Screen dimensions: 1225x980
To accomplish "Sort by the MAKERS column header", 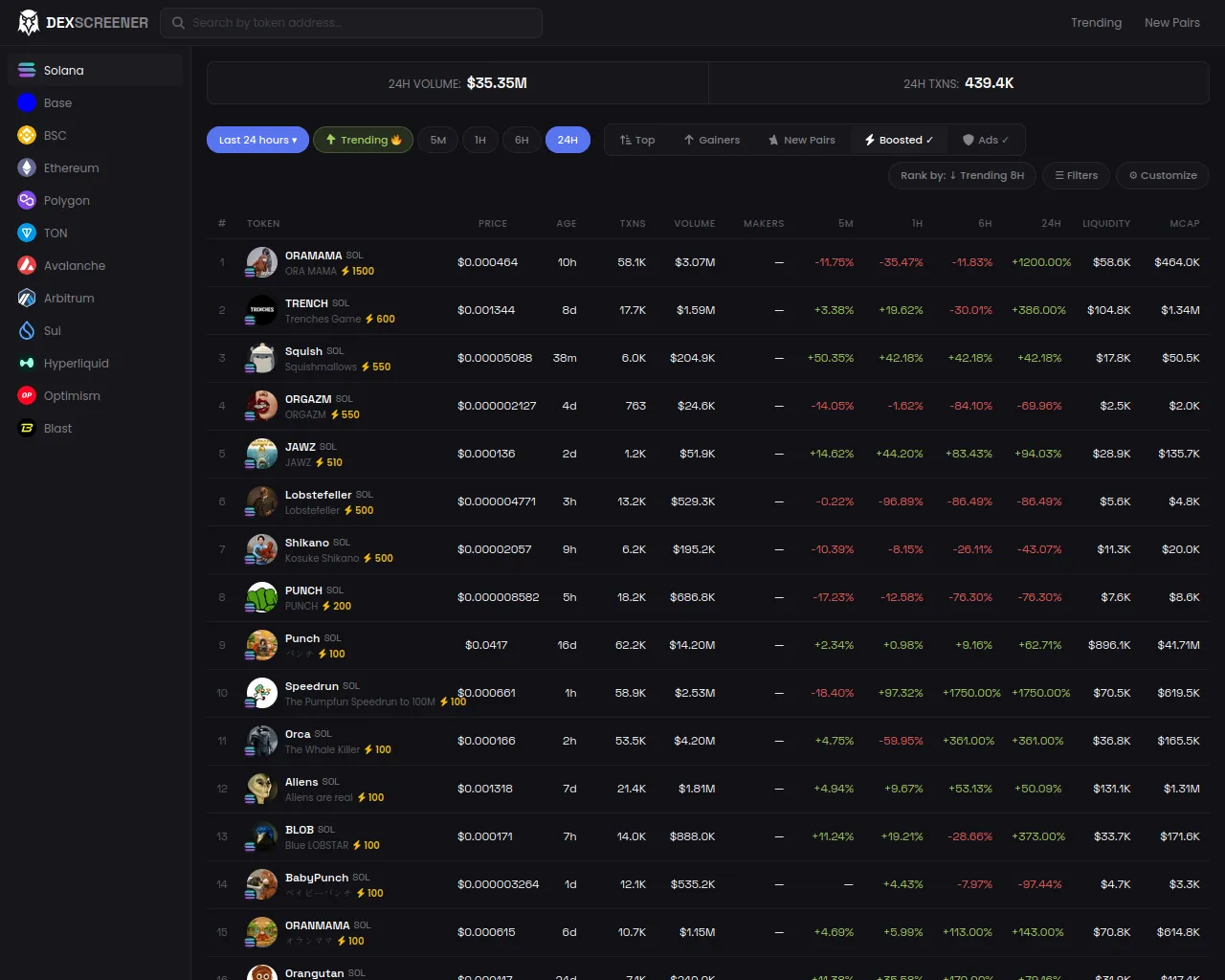I will [764, 223].
